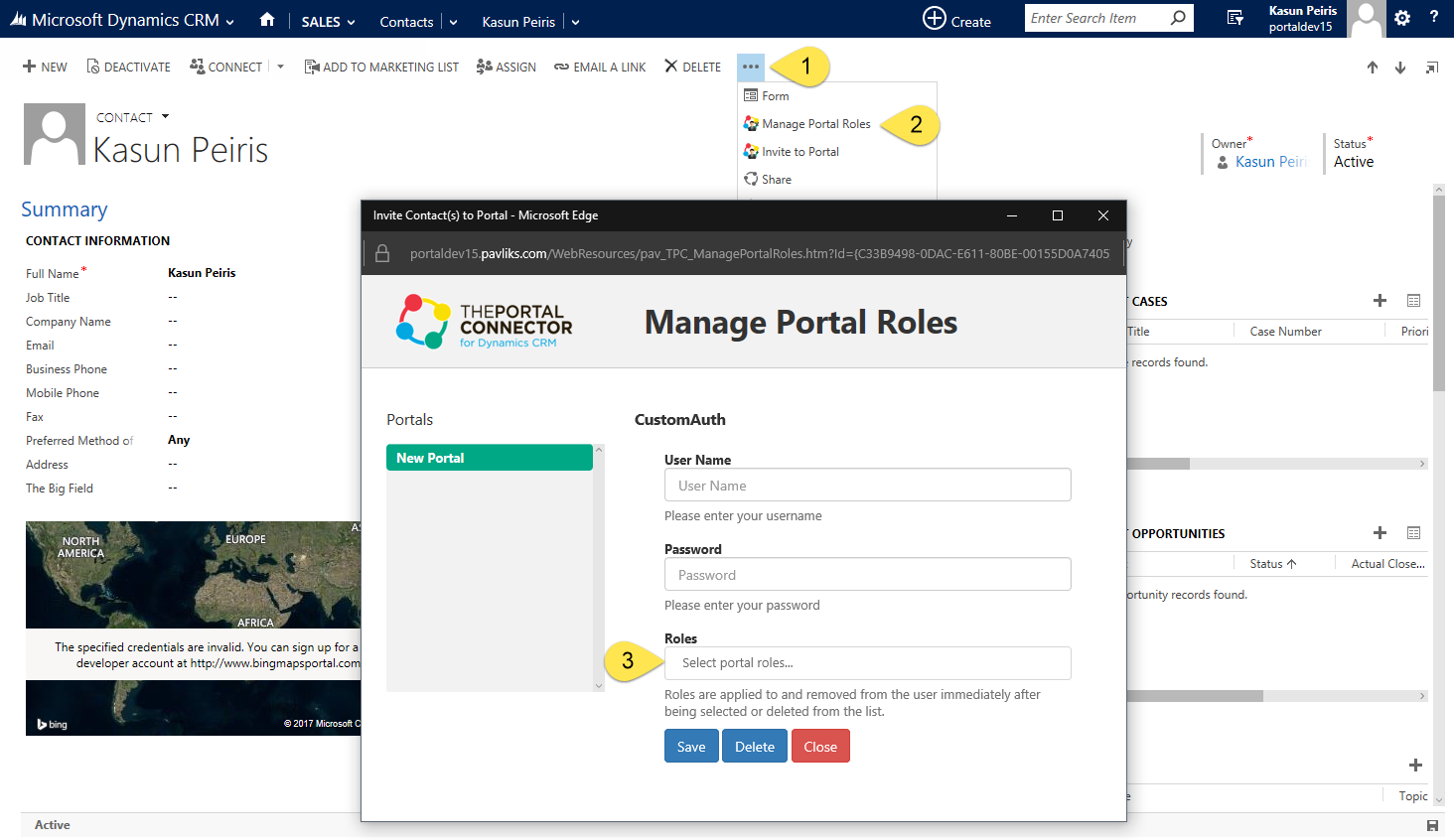The height and width of the screenshot is (840, 1454).
Task: Select New Portal in Portals list
Action: 490,458
